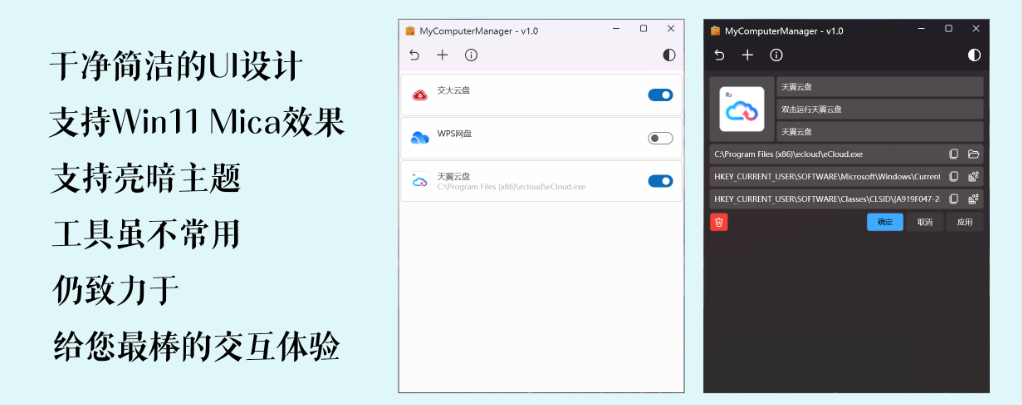Click 天翼云盘 label in the light list
This screenshot has height=405, width=1022.
pos(453,176)
